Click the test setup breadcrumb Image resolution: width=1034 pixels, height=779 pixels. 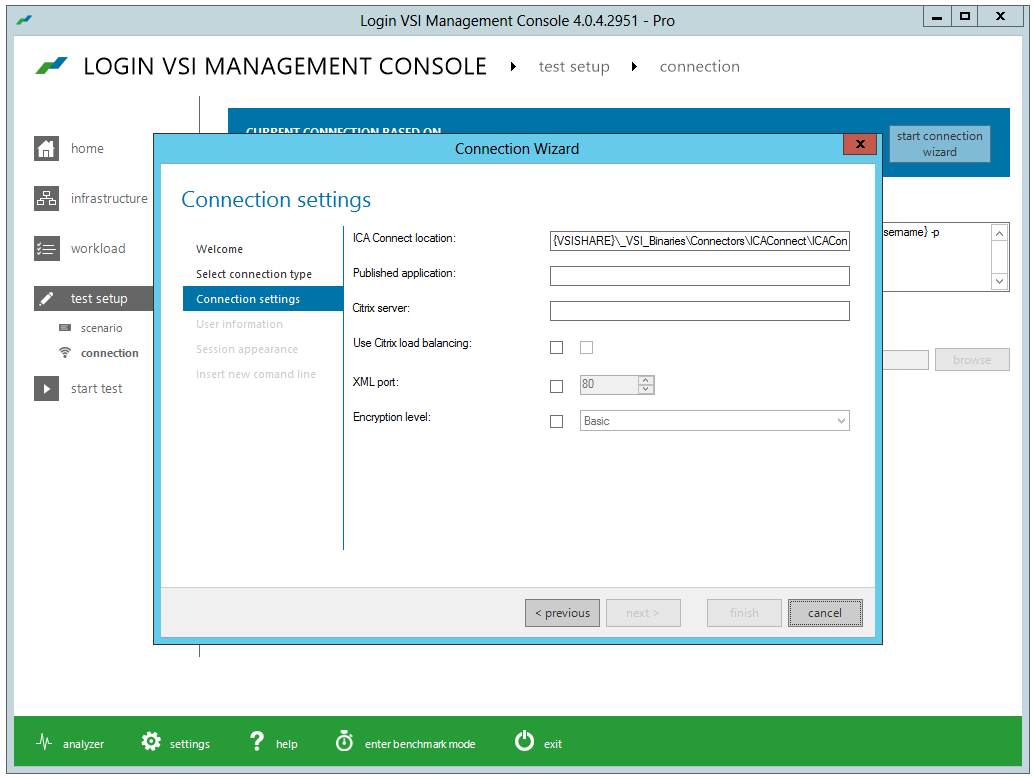(x=574, y=67)
